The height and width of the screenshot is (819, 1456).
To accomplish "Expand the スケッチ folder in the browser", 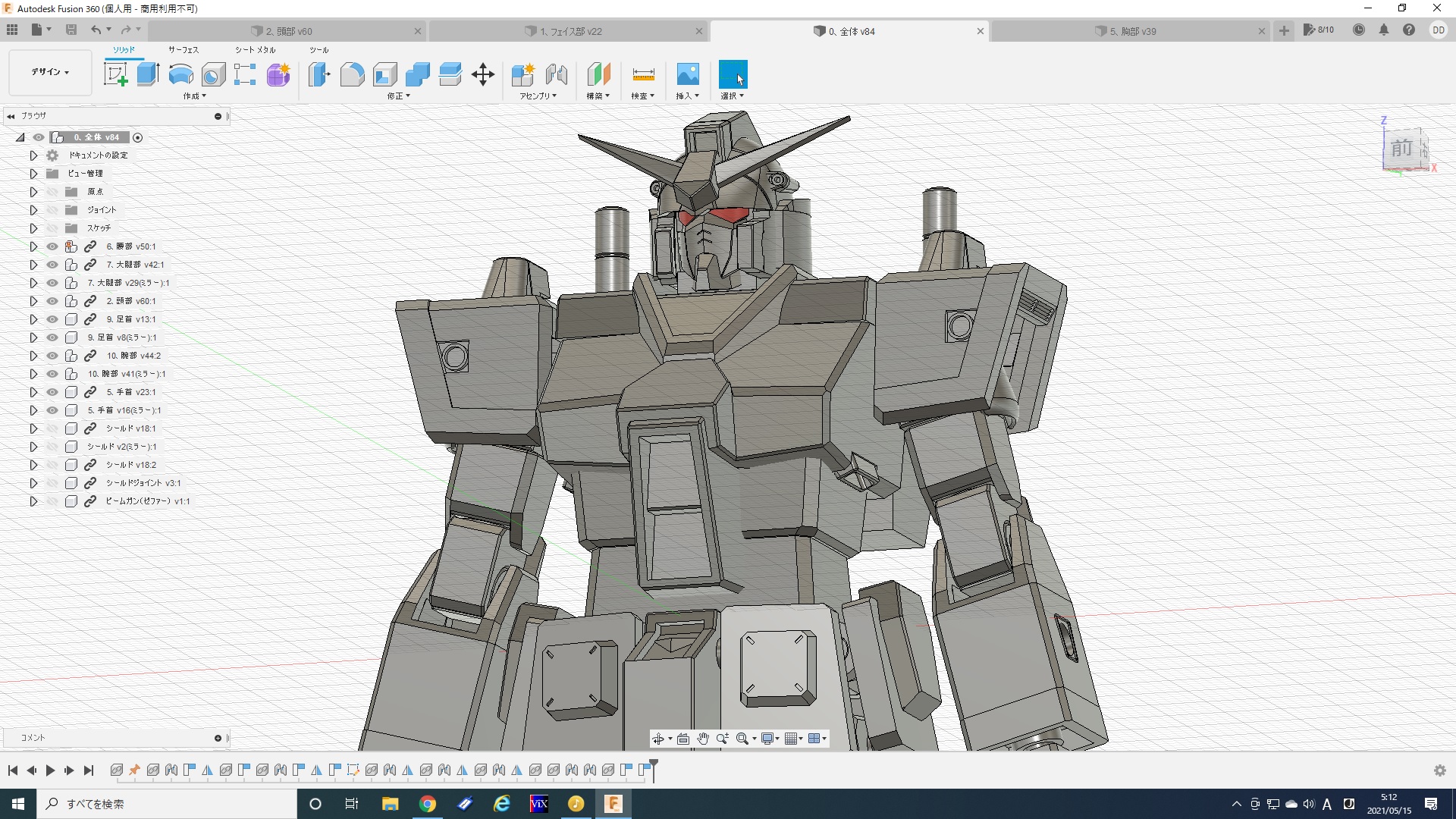I will [x=33, y=228].
